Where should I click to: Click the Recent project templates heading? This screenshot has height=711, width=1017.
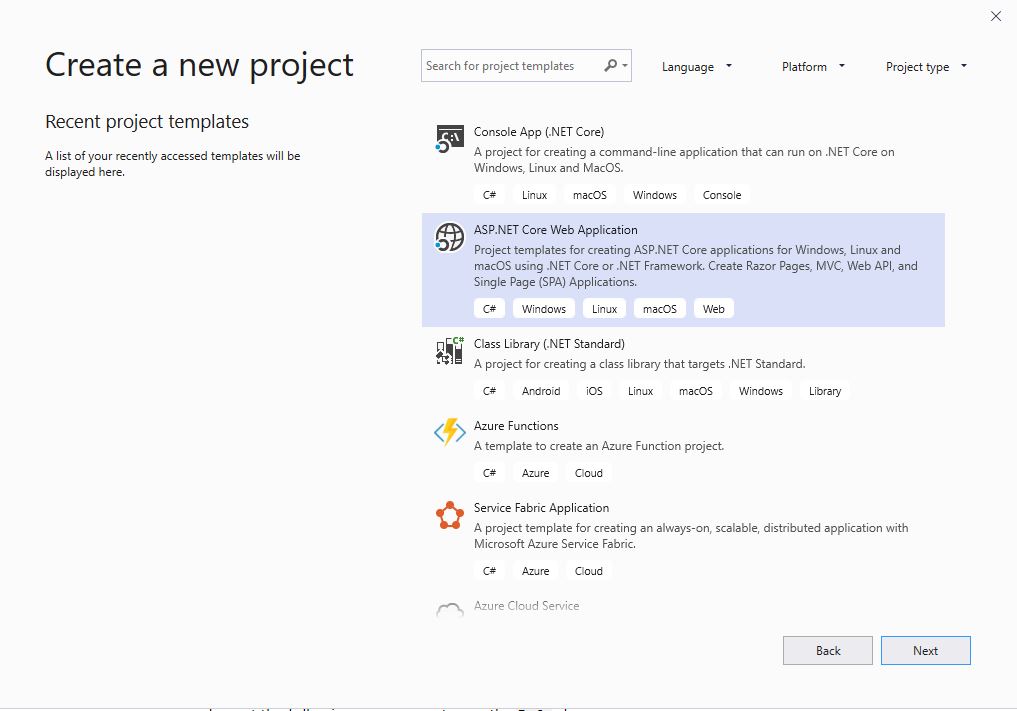[x=147, y=121]
